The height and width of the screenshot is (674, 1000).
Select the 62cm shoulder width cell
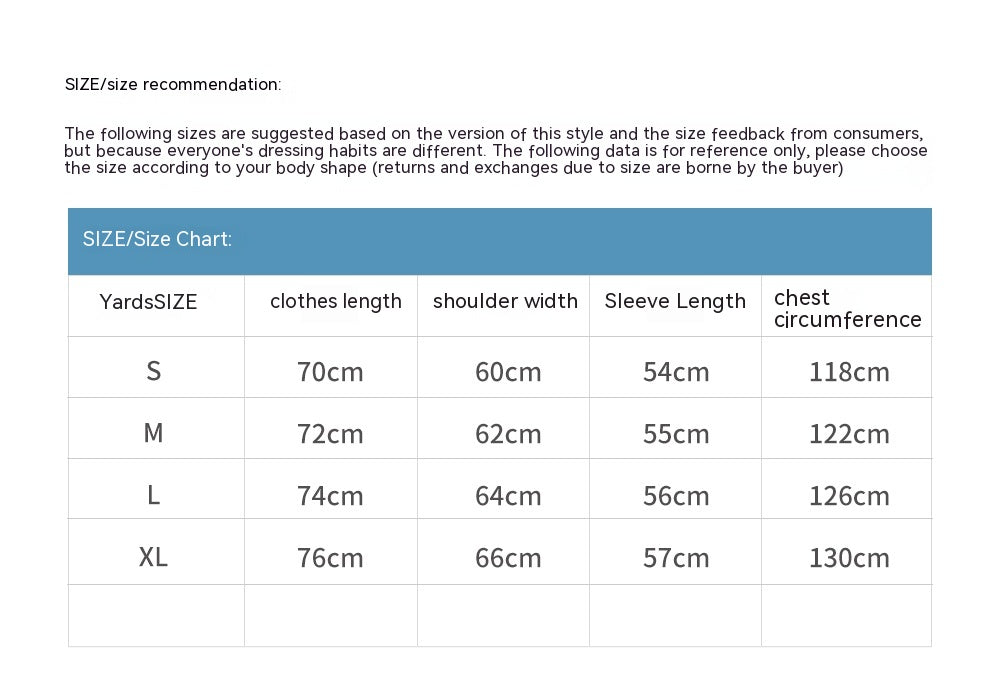click(508, 434)
